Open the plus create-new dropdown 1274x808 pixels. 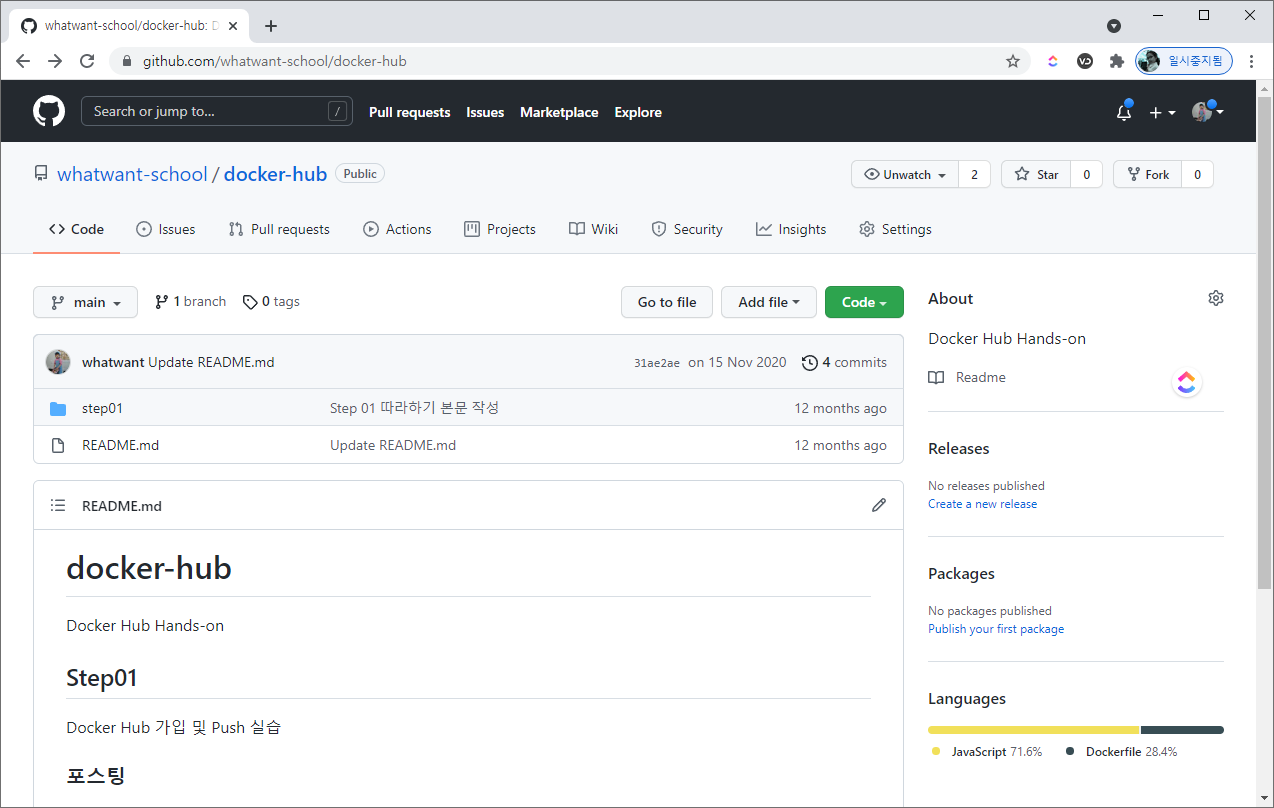1162,112
